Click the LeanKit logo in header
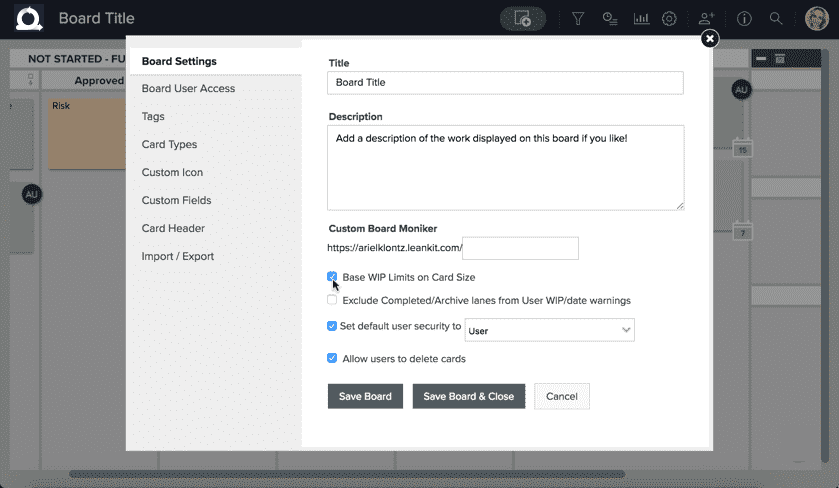The width and height of the screenshot is (839, 488). (x=28, y=18)
